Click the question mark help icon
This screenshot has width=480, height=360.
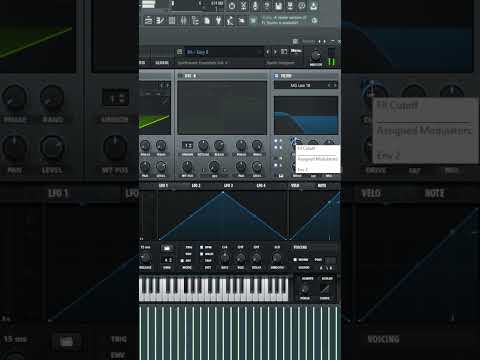[267, 6]
